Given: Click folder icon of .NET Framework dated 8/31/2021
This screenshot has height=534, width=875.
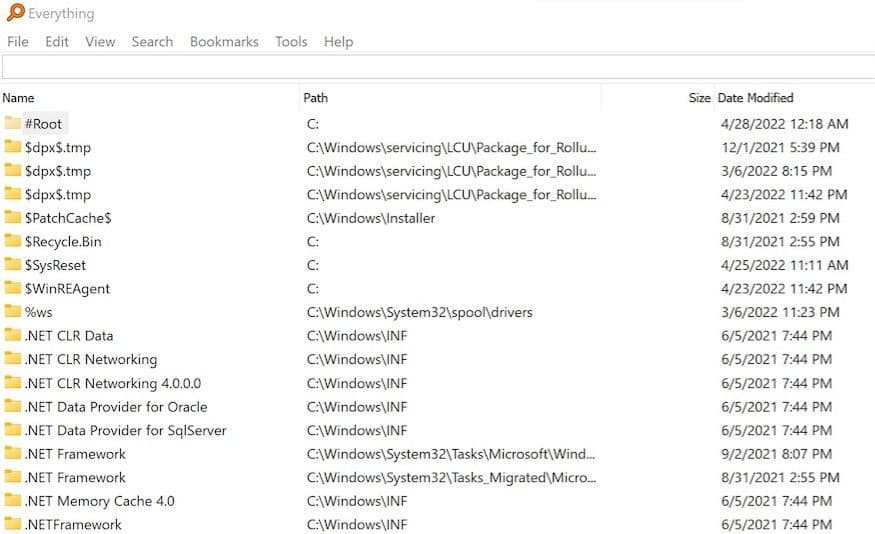Looking at the screenshot, I should click(12, 477).
